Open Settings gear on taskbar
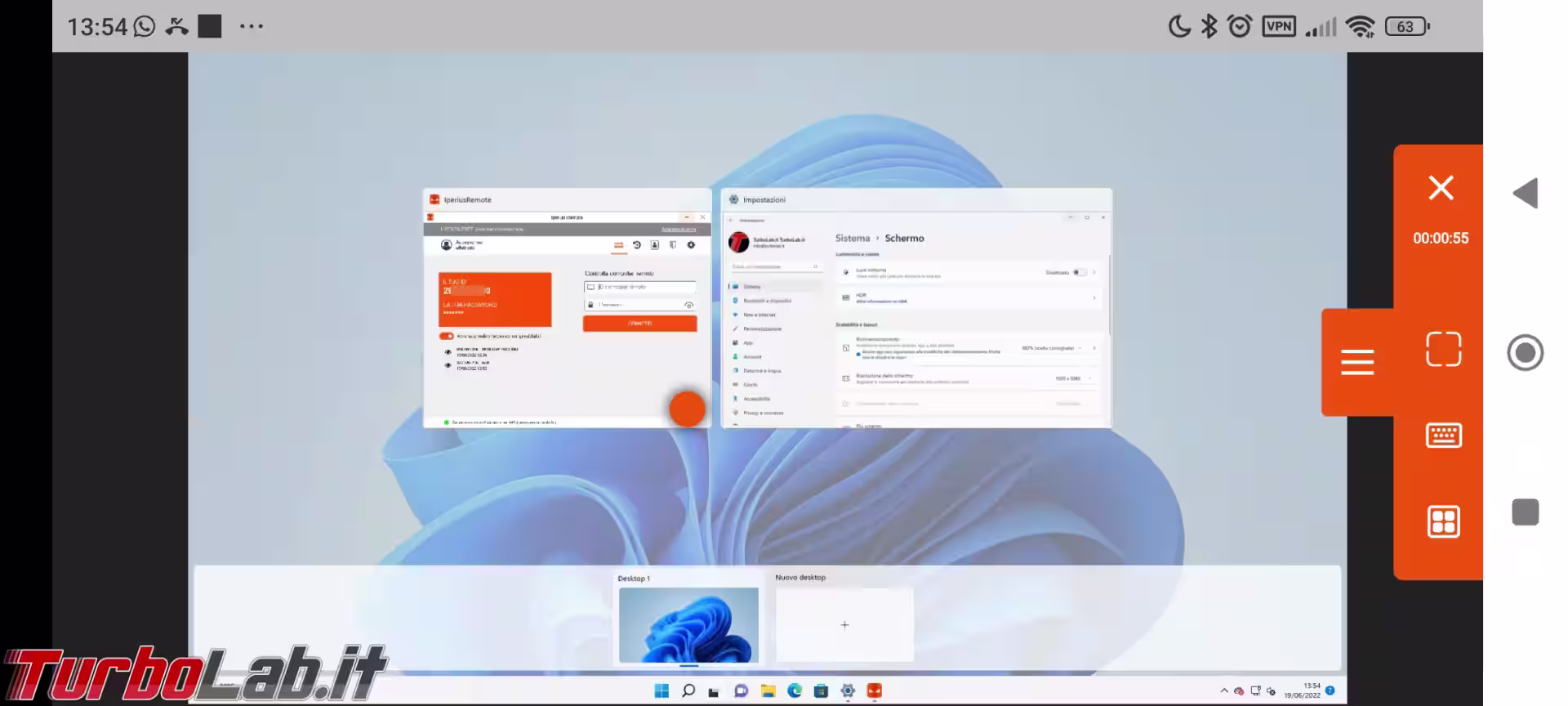The width and height of the screenshot is (1568, 706). [848, 691]
